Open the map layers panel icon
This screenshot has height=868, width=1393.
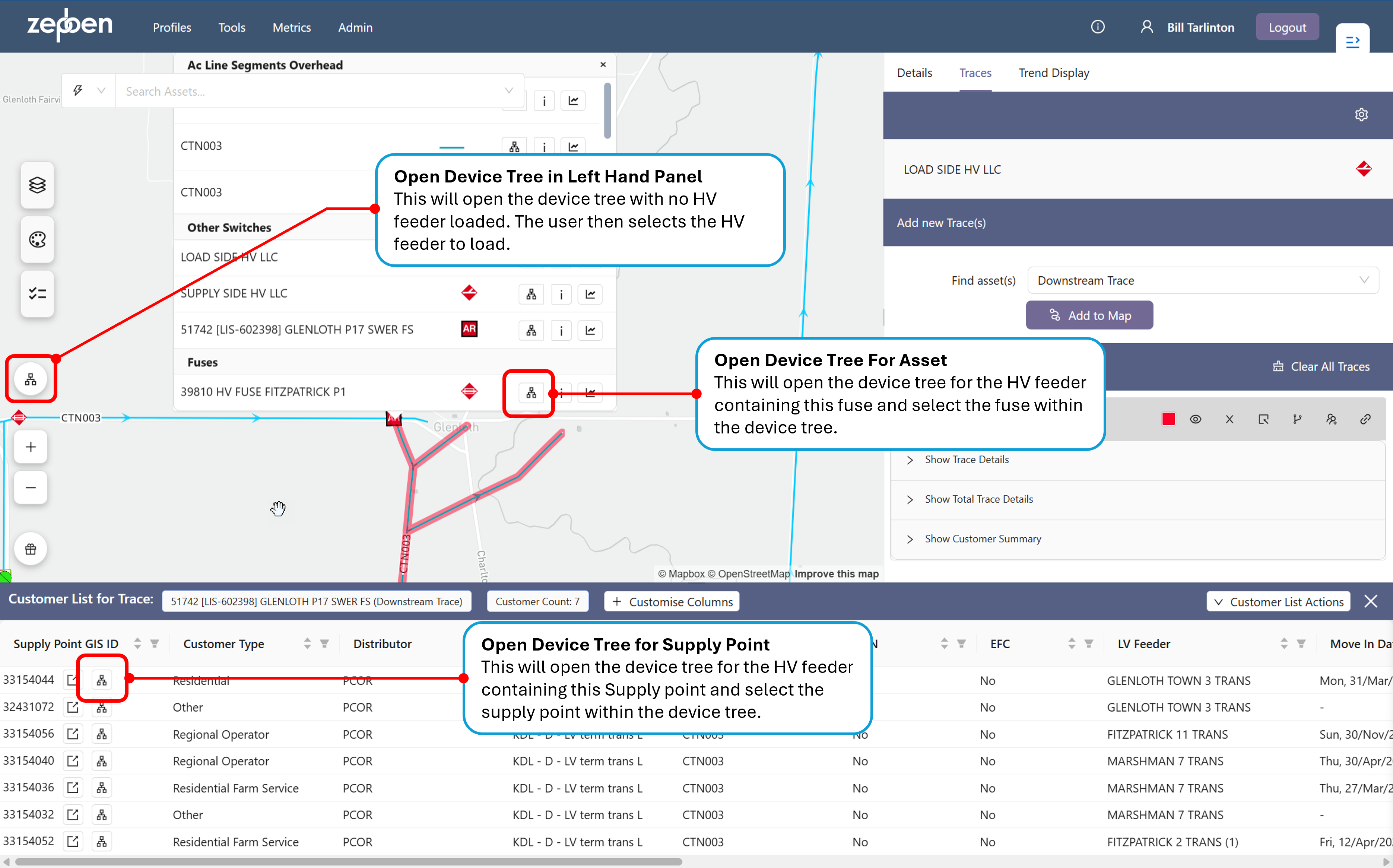(x=37, y=185)
